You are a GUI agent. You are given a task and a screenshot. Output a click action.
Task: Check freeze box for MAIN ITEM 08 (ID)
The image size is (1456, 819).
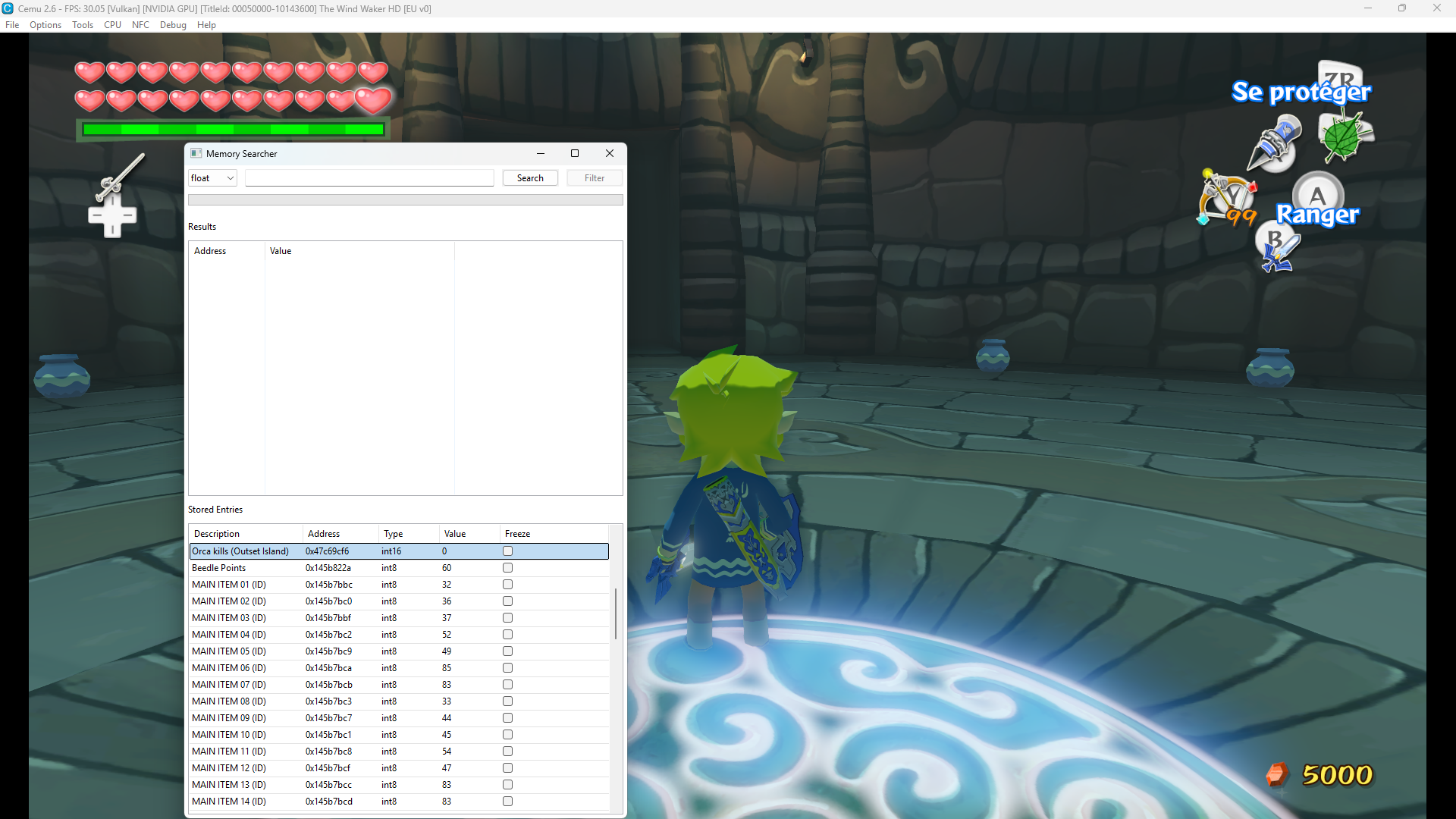507,701
